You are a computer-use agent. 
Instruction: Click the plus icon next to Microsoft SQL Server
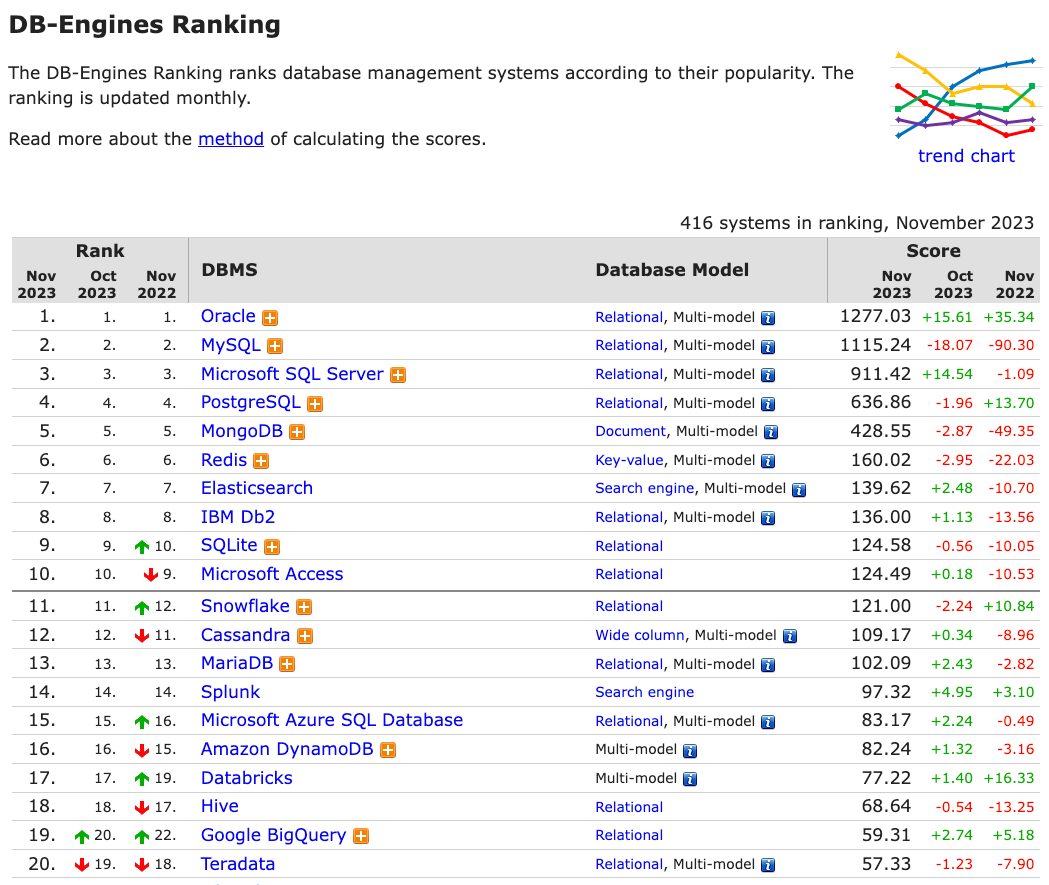tap(398, 375)
